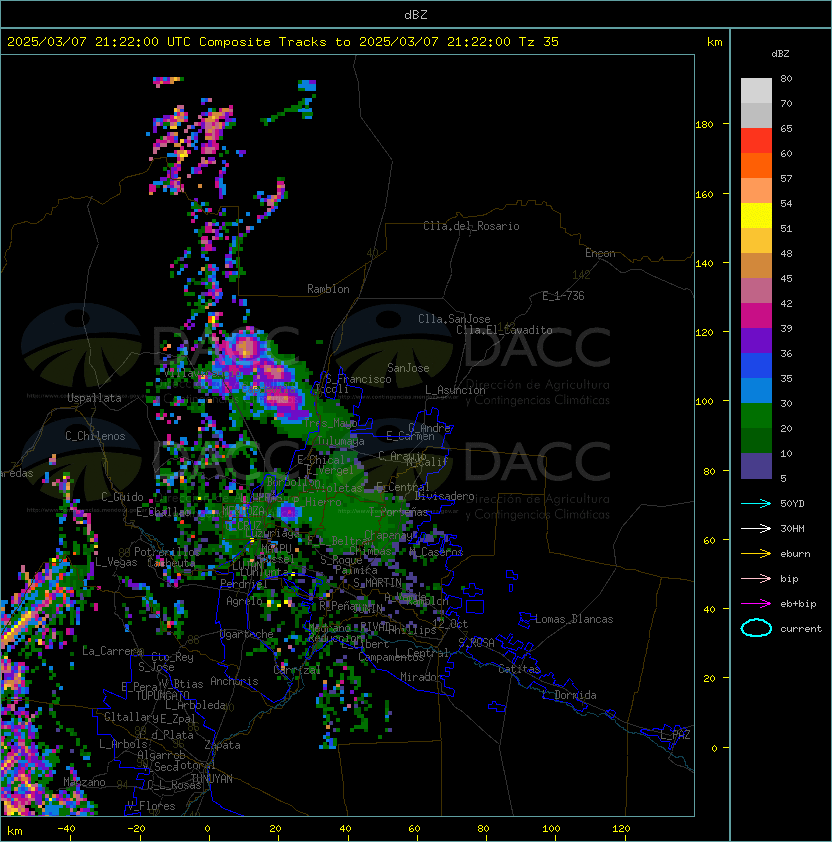Click the pink bip arrow in legend
Image resolution: width=832 pixels, height=842 pixels.
[756, 578]
